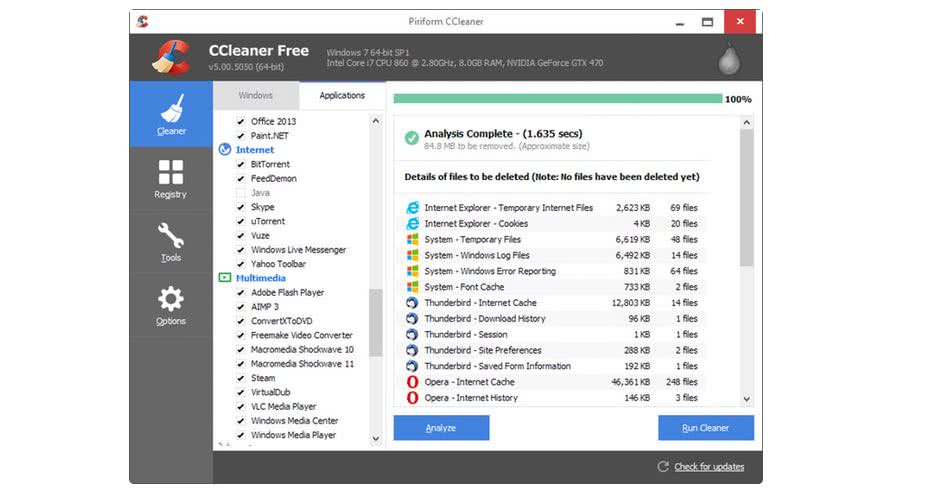
Task: Click the small CCleaner title bar icon
Action: coord(143,22)
